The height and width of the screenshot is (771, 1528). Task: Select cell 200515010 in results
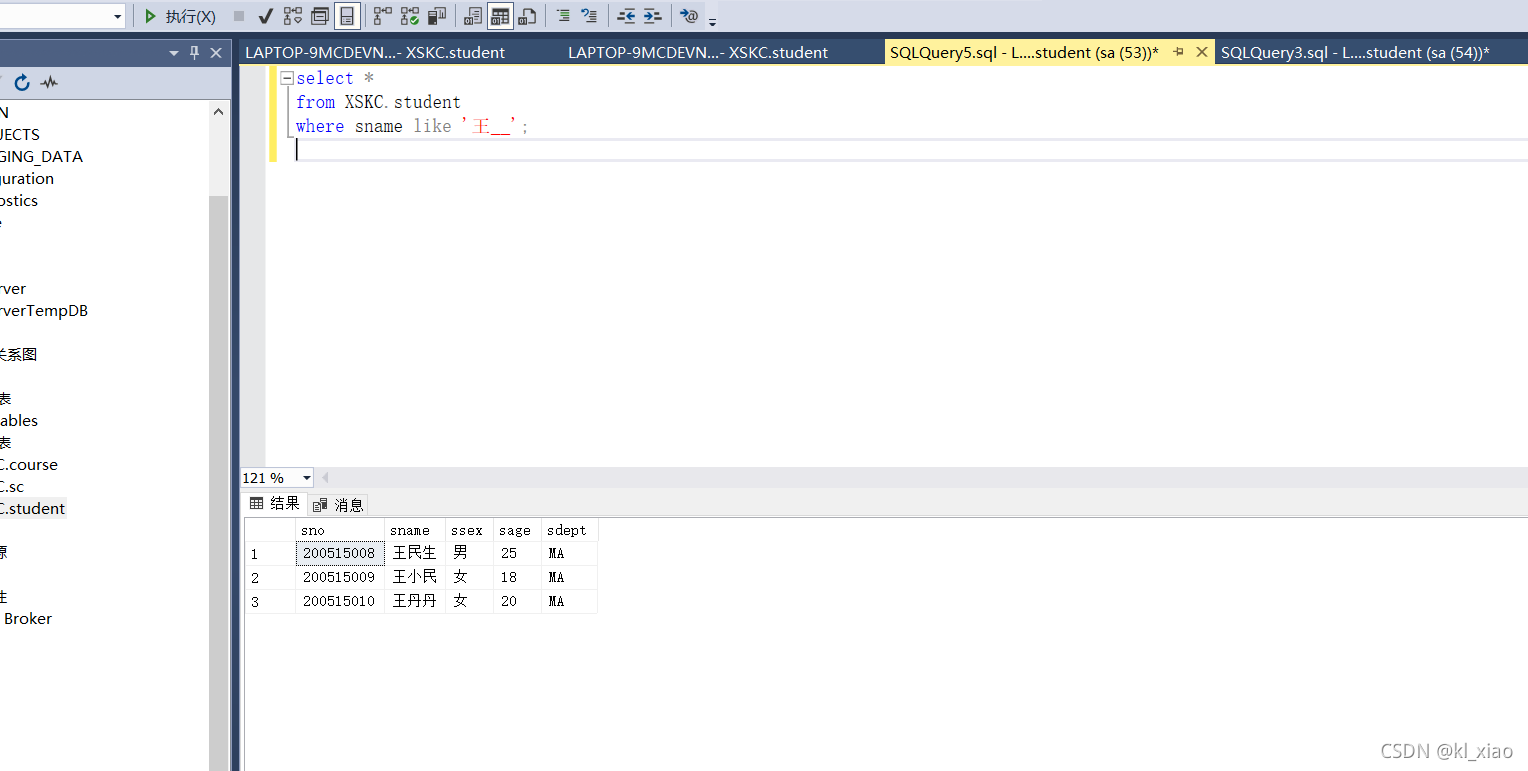[340, 601]
